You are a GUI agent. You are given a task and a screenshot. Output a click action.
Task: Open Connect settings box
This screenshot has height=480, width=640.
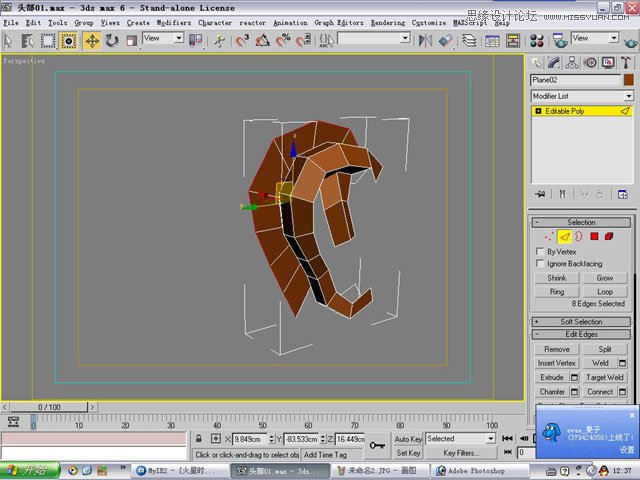click(x=622, y=392)
